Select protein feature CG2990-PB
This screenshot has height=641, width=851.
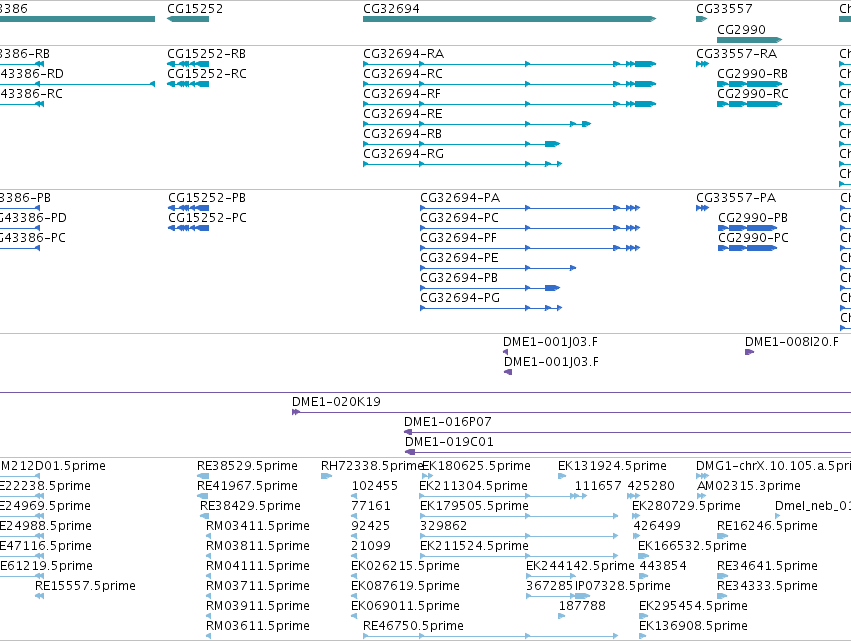tap(753, 218)
